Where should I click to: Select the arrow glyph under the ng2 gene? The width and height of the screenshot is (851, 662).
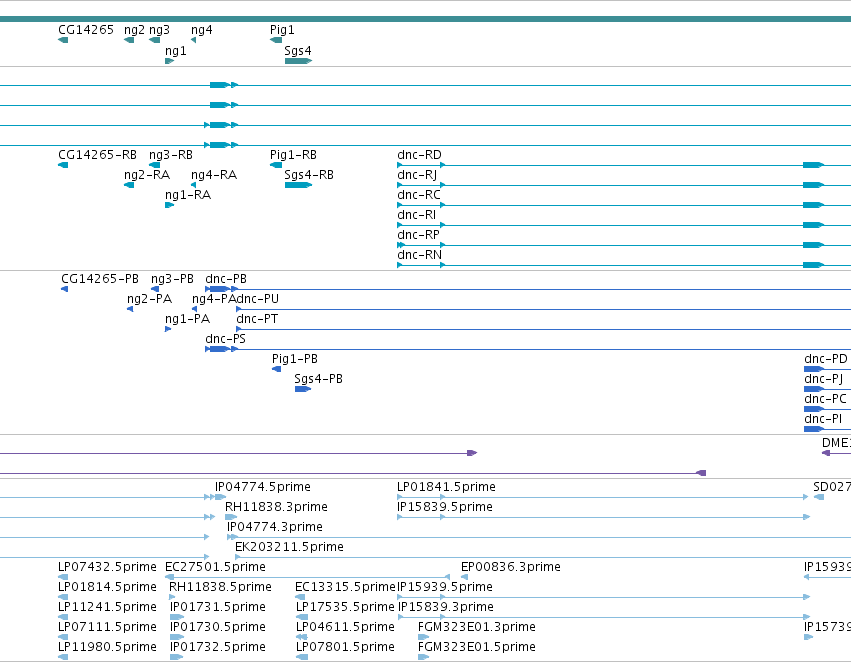click(x=129, y=40)
